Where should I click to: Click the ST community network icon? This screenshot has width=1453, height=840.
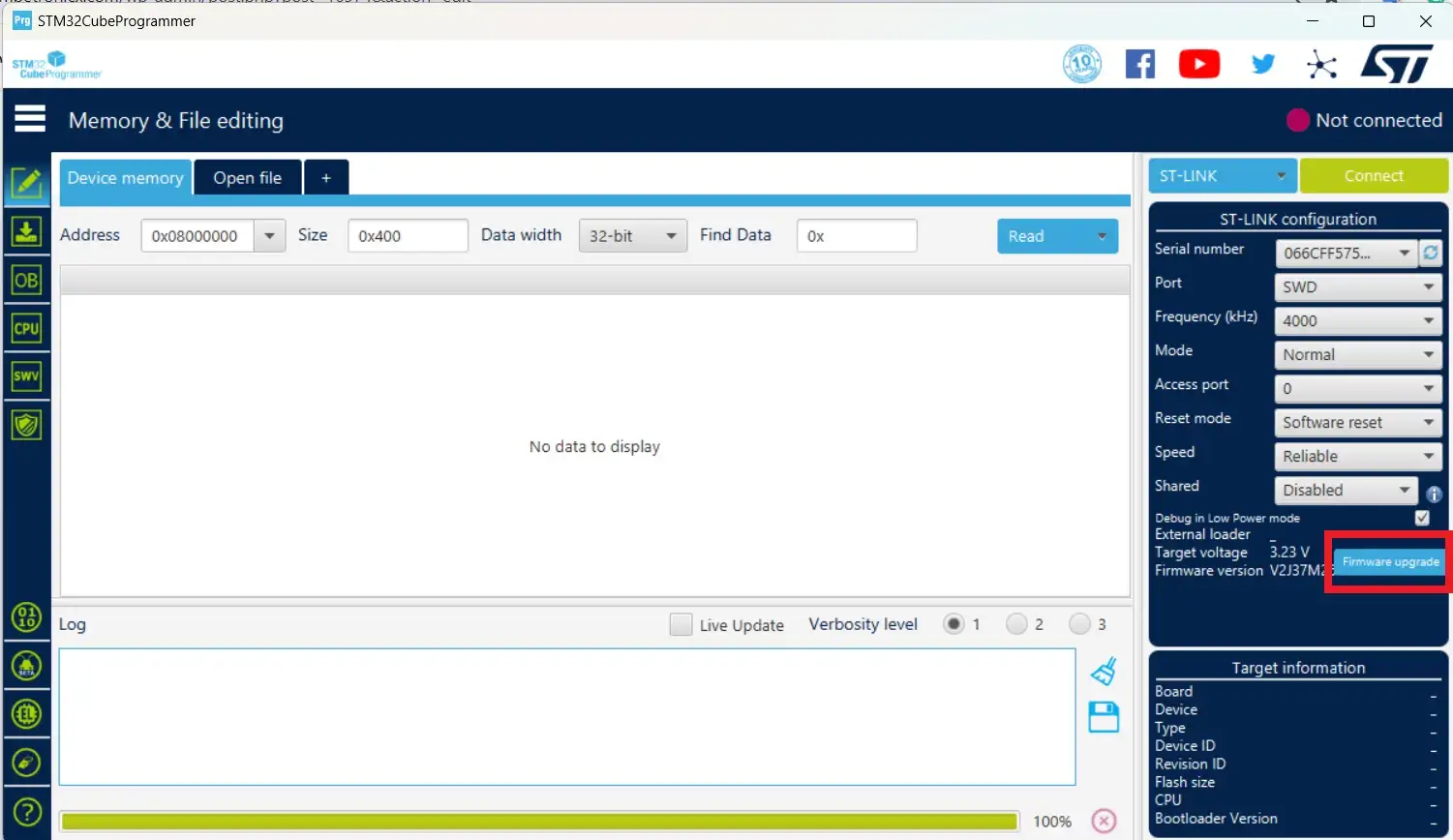point(1321,65)
